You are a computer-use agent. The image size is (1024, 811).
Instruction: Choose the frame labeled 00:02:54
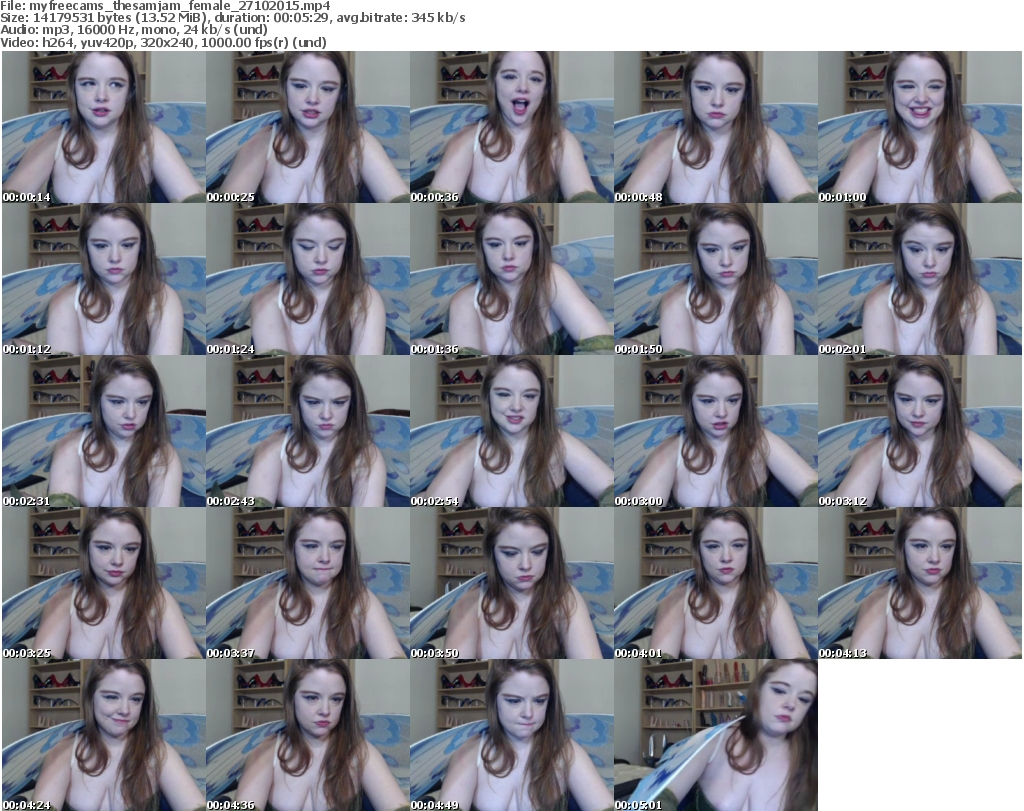pyautogui.click(x=512, y=431)
